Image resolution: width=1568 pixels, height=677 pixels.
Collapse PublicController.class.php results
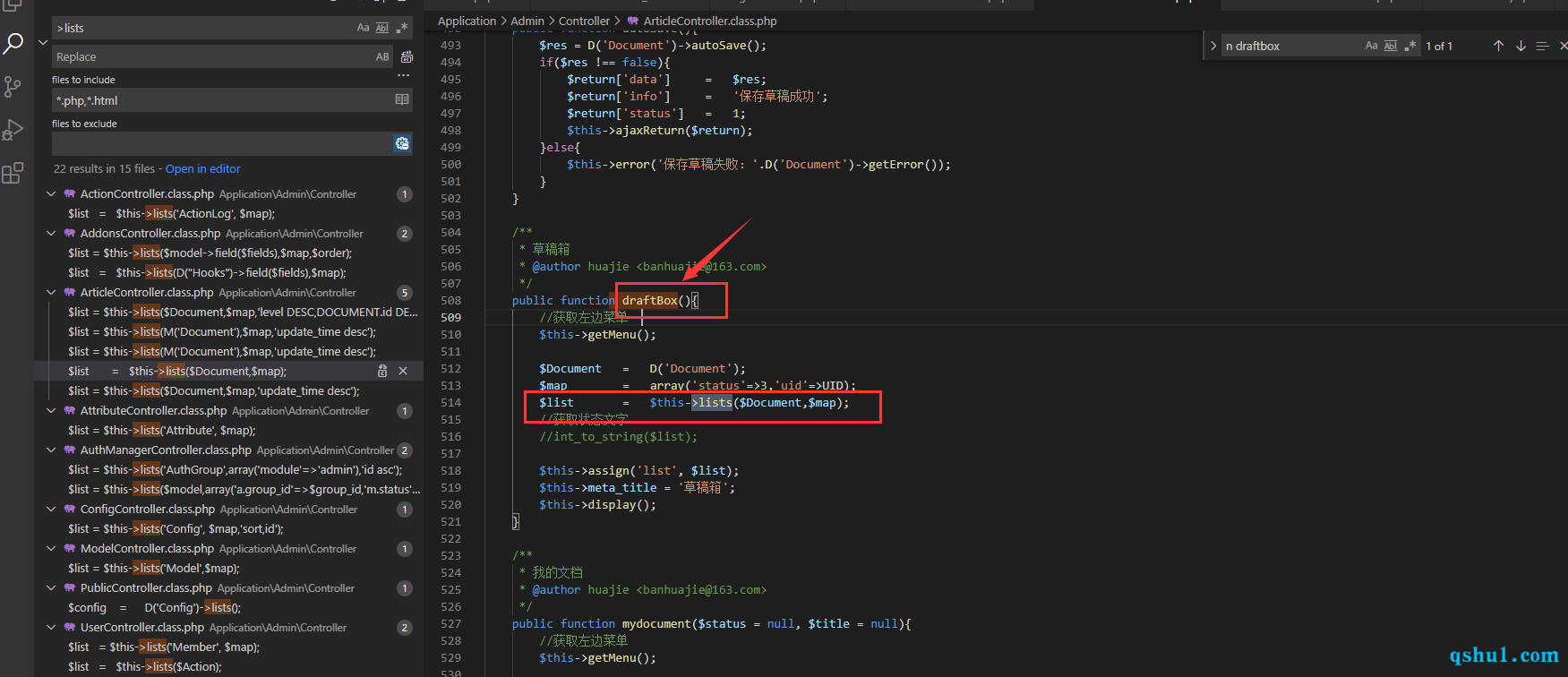tap(51, 587)
